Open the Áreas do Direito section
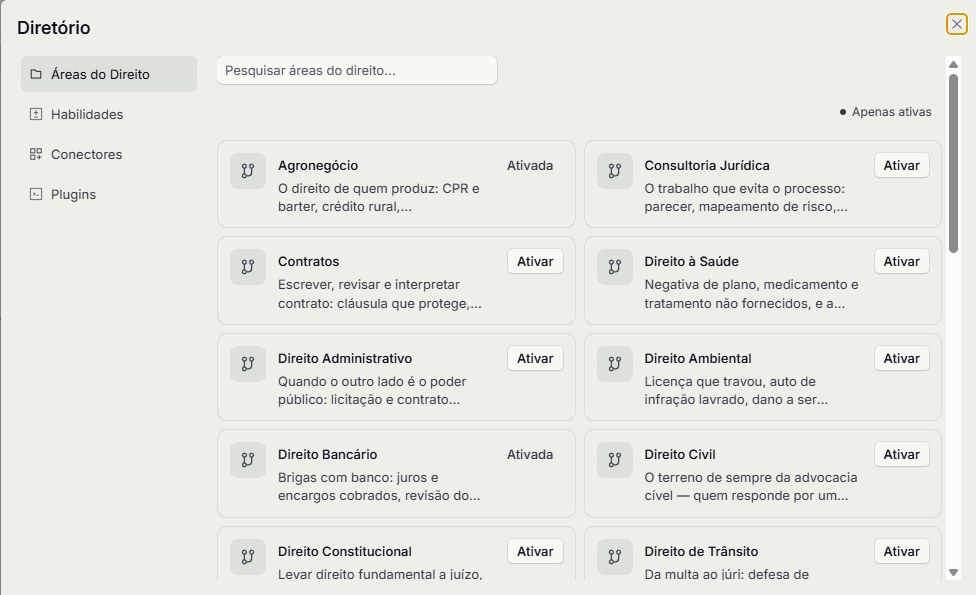 [109, 74]
